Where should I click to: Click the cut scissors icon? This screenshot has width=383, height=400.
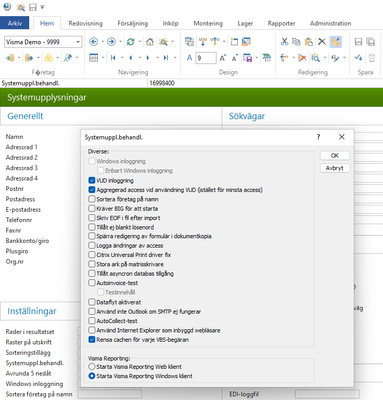[x=284, y=42]
